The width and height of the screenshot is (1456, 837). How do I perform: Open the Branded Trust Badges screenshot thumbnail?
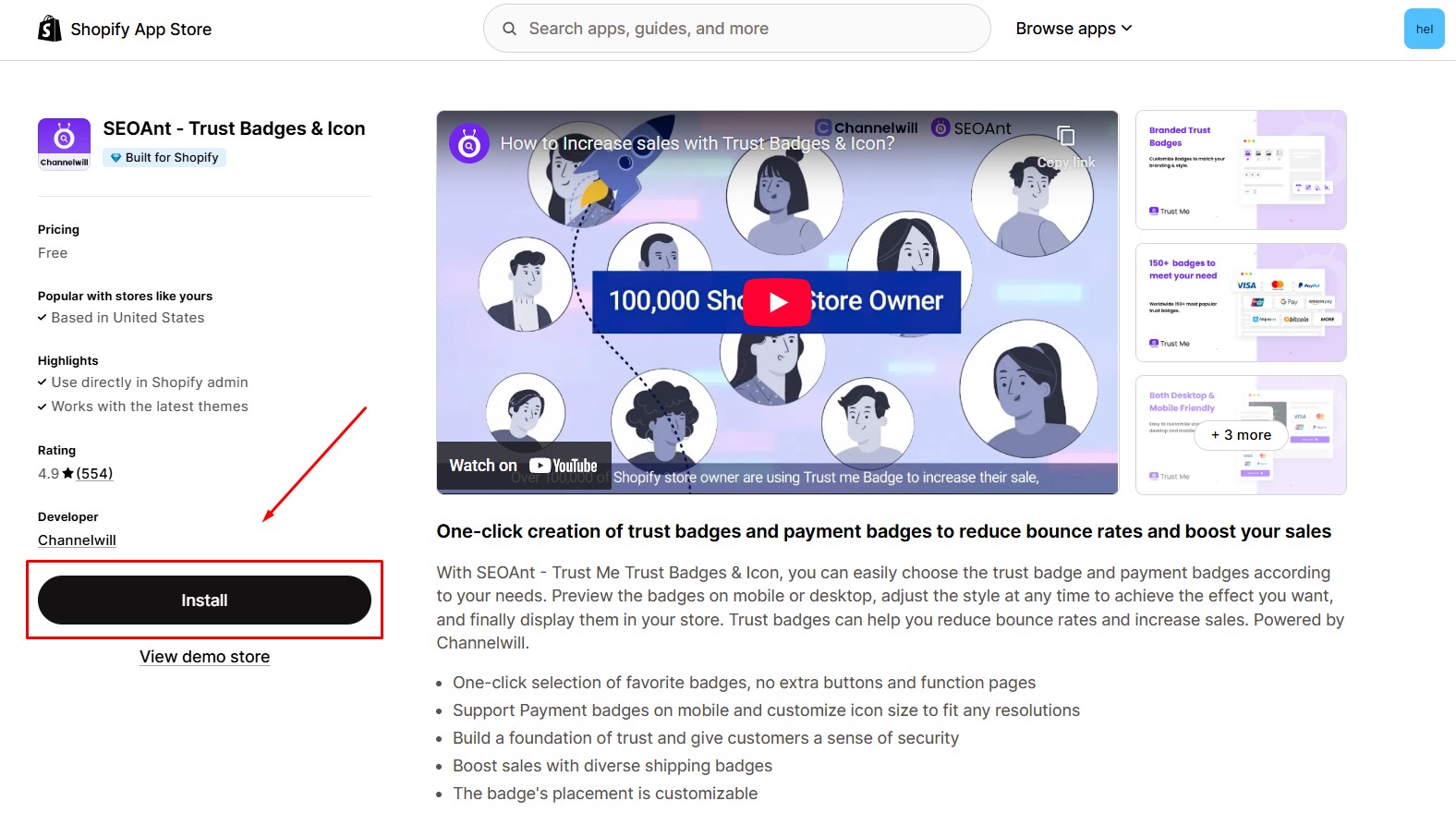[x=1241, y=170]
